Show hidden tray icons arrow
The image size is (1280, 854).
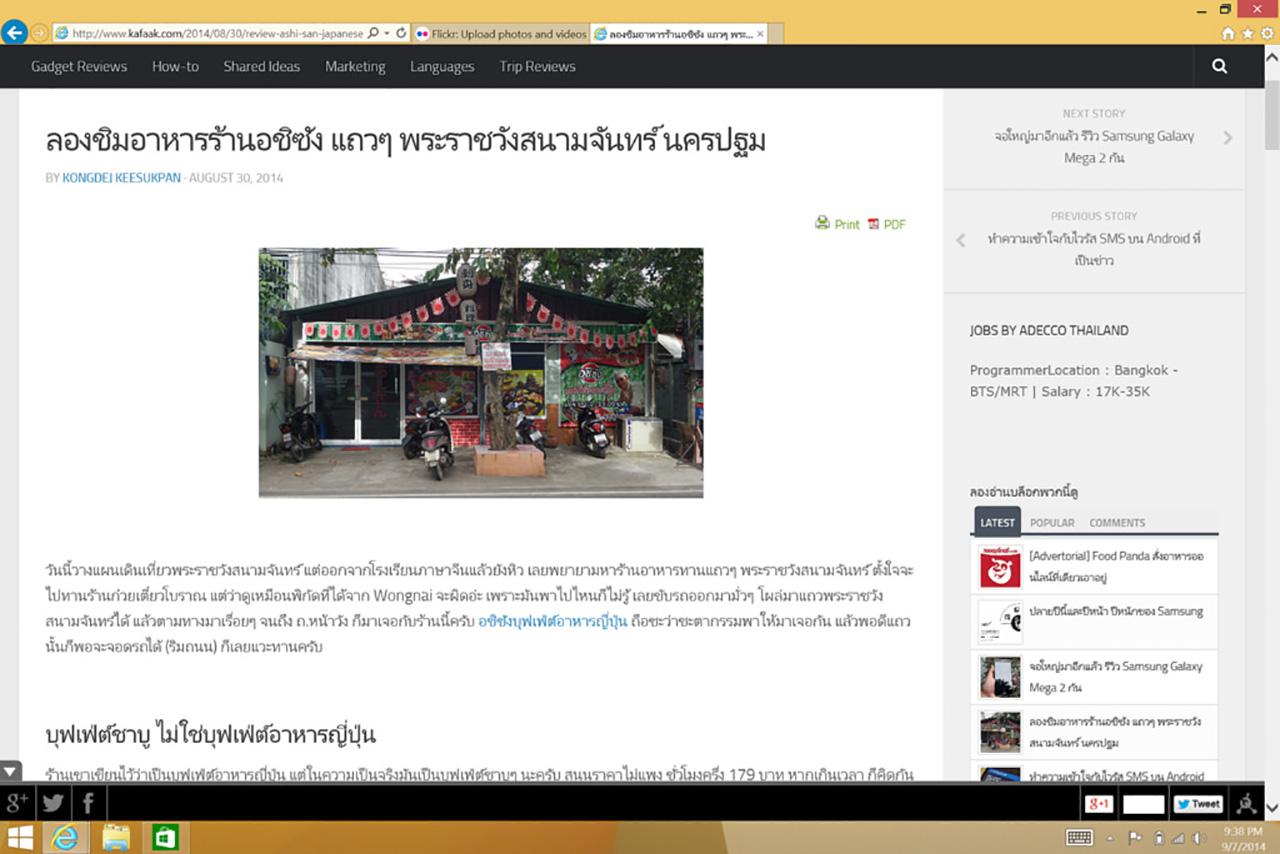coord(1110,838)
